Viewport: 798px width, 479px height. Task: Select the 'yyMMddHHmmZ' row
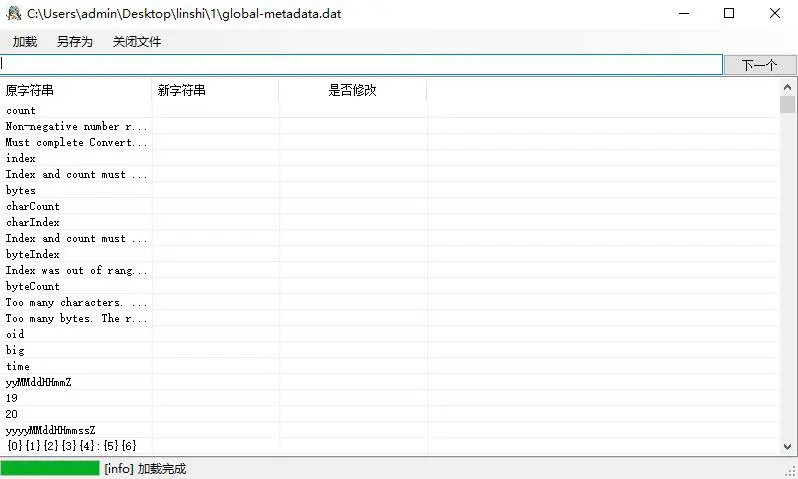pos(389,382)
